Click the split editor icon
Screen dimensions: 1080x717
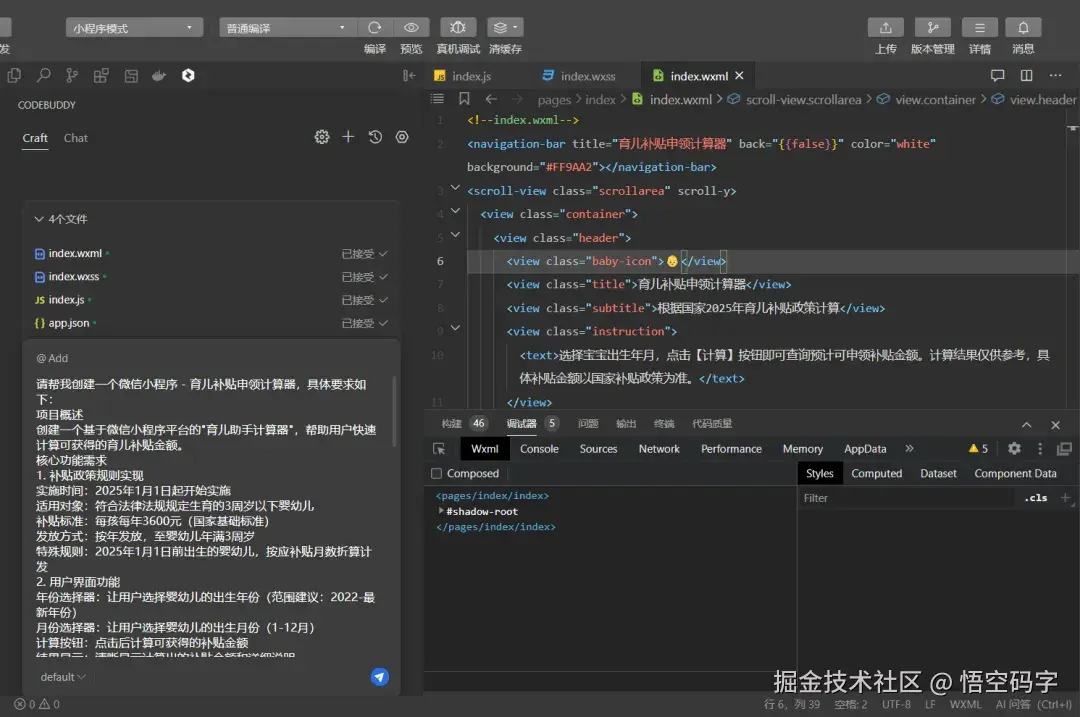click(1026, 76)
